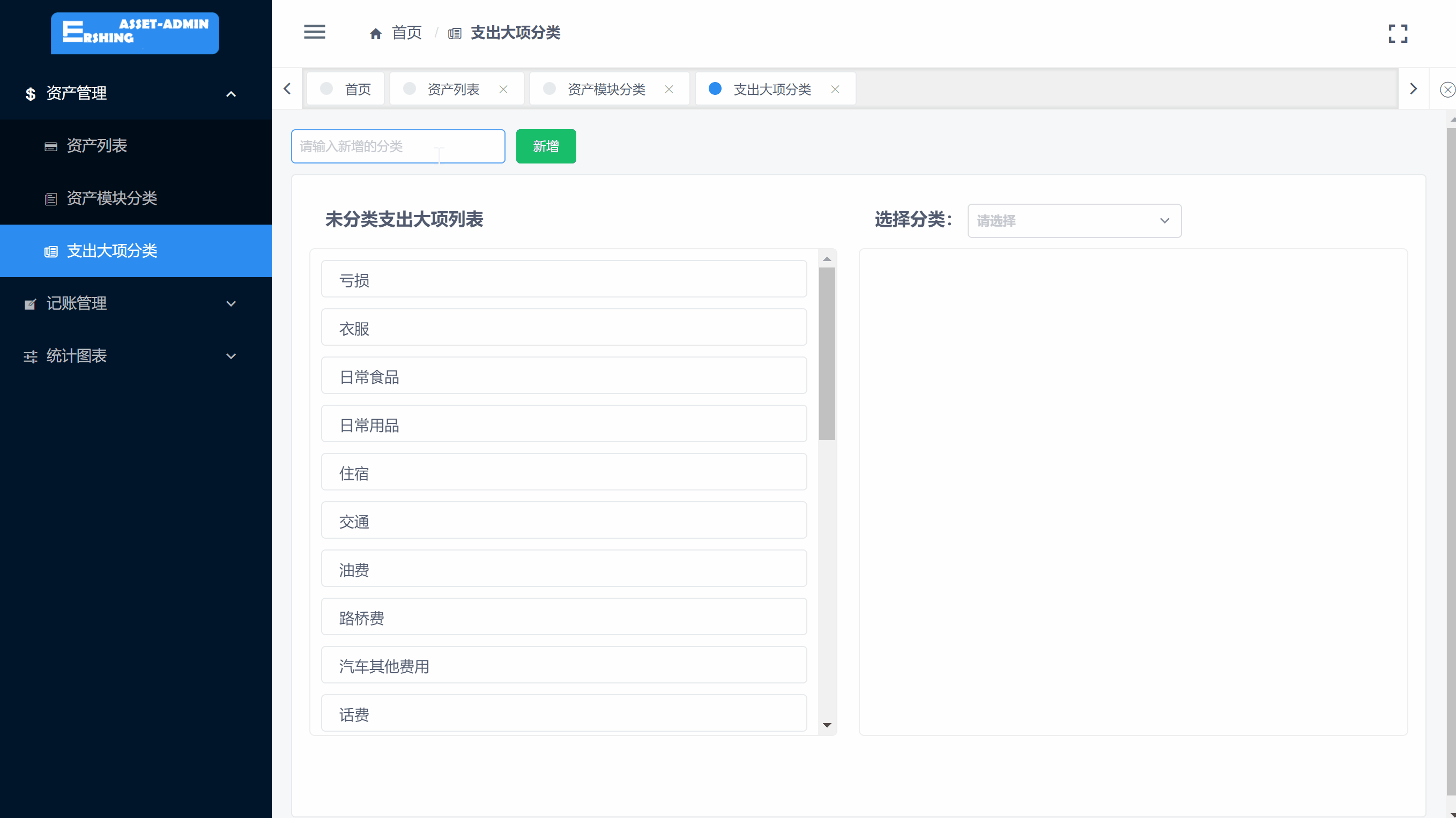Click the home icon in the breadcrumb
This screenshot has width=1456, height=818.
coord(375,34)
